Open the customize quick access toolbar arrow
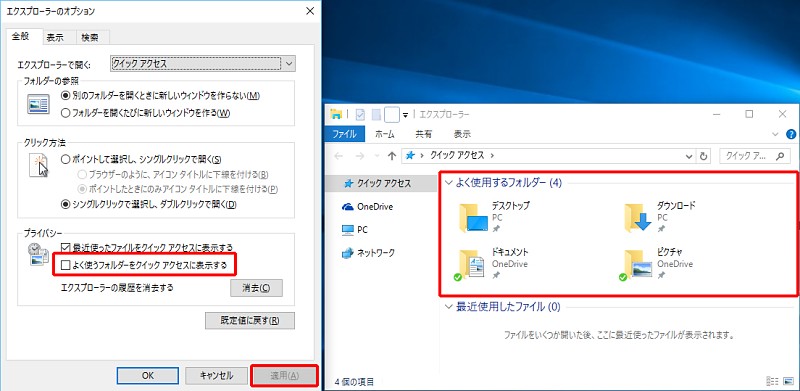 (x=405, y=115)
